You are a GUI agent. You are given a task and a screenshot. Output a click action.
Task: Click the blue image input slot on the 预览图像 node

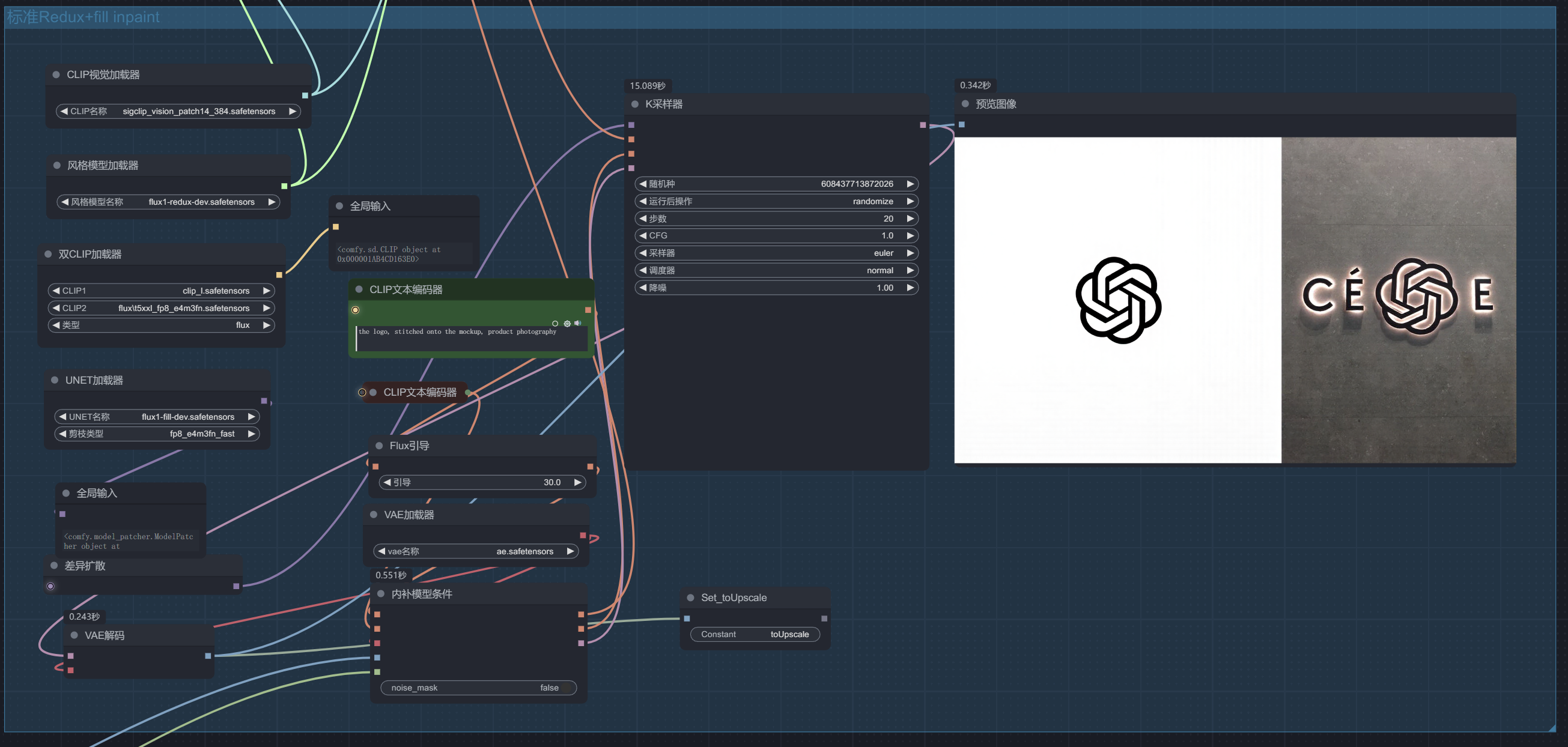(x=962, y=125)
